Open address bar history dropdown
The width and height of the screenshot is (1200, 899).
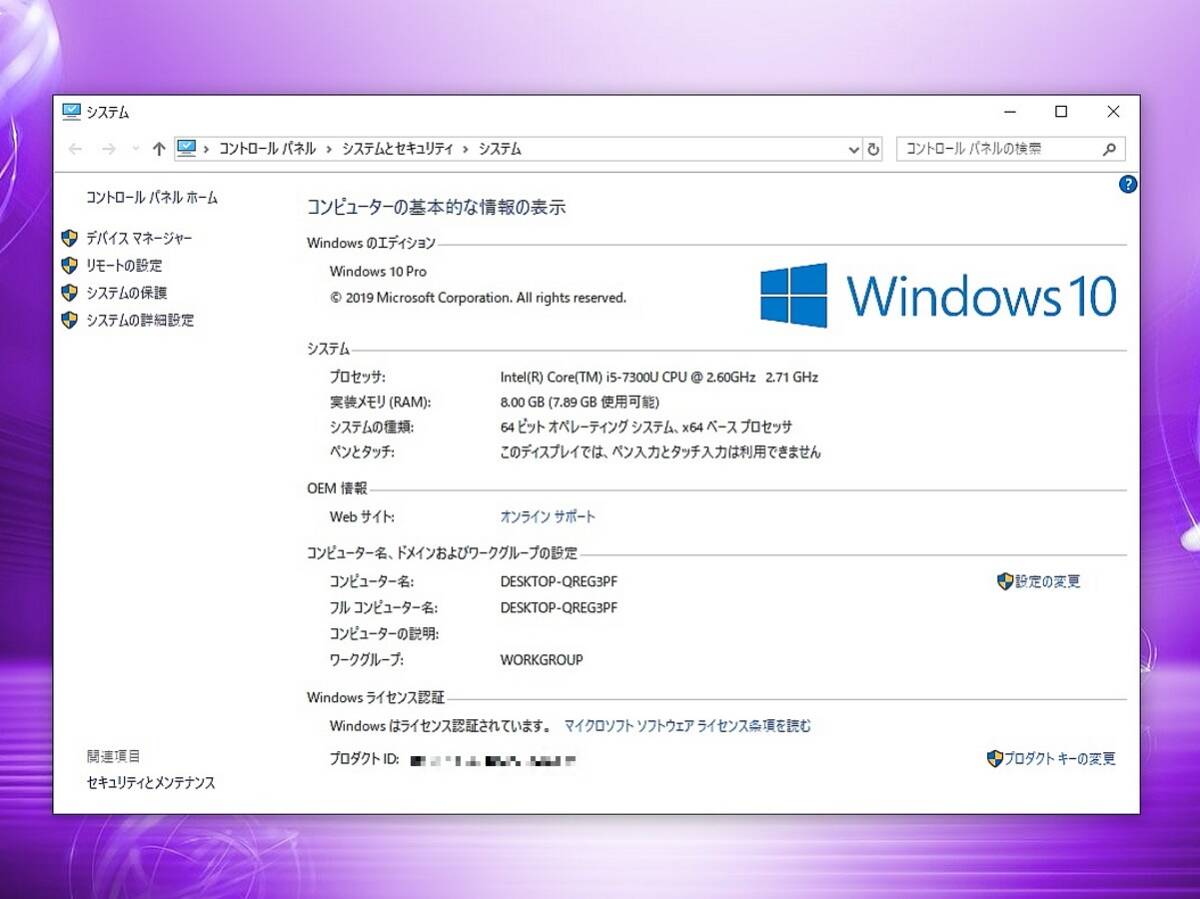click(854, 149)
